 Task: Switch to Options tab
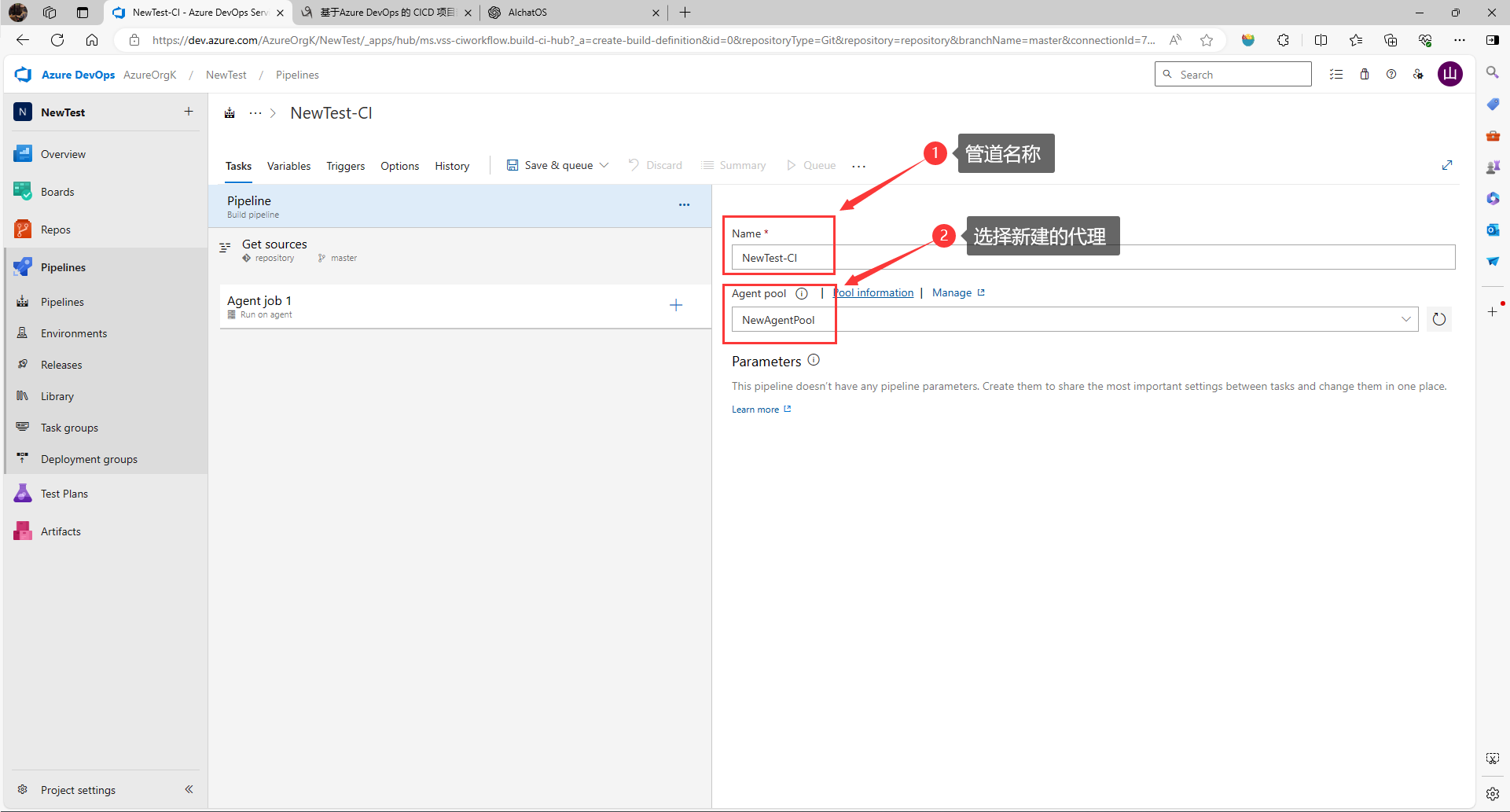(399, 166)
